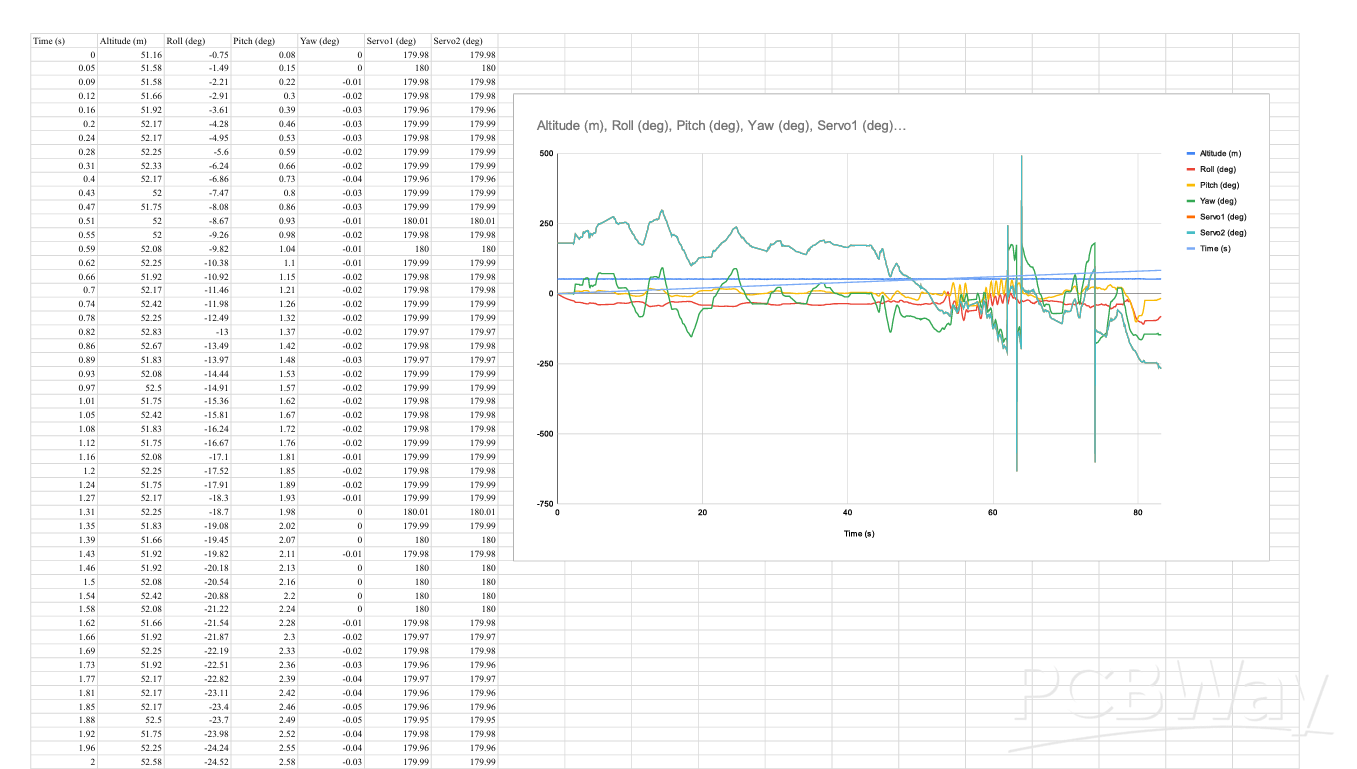This screenshot has width=1357, height=769.
Task: Click the blue Altitude (m) legend swatch
Action: click(1190, 153)
